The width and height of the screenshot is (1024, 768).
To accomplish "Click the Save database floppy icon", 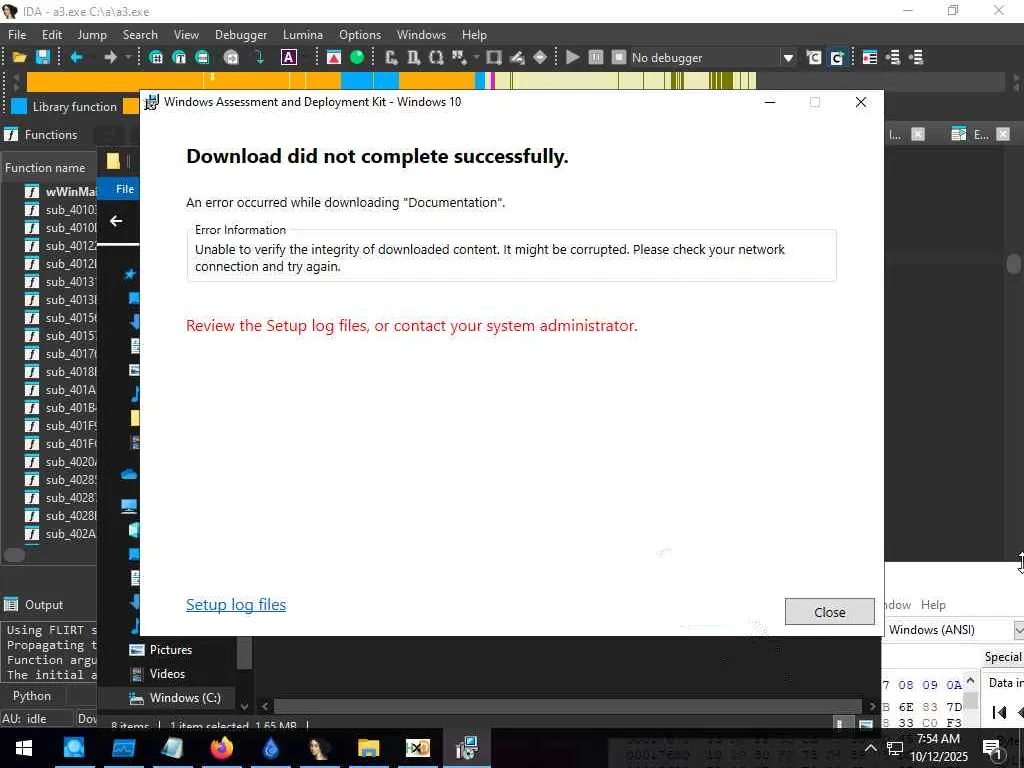I will pyautogui.click(x=43, y=57).
